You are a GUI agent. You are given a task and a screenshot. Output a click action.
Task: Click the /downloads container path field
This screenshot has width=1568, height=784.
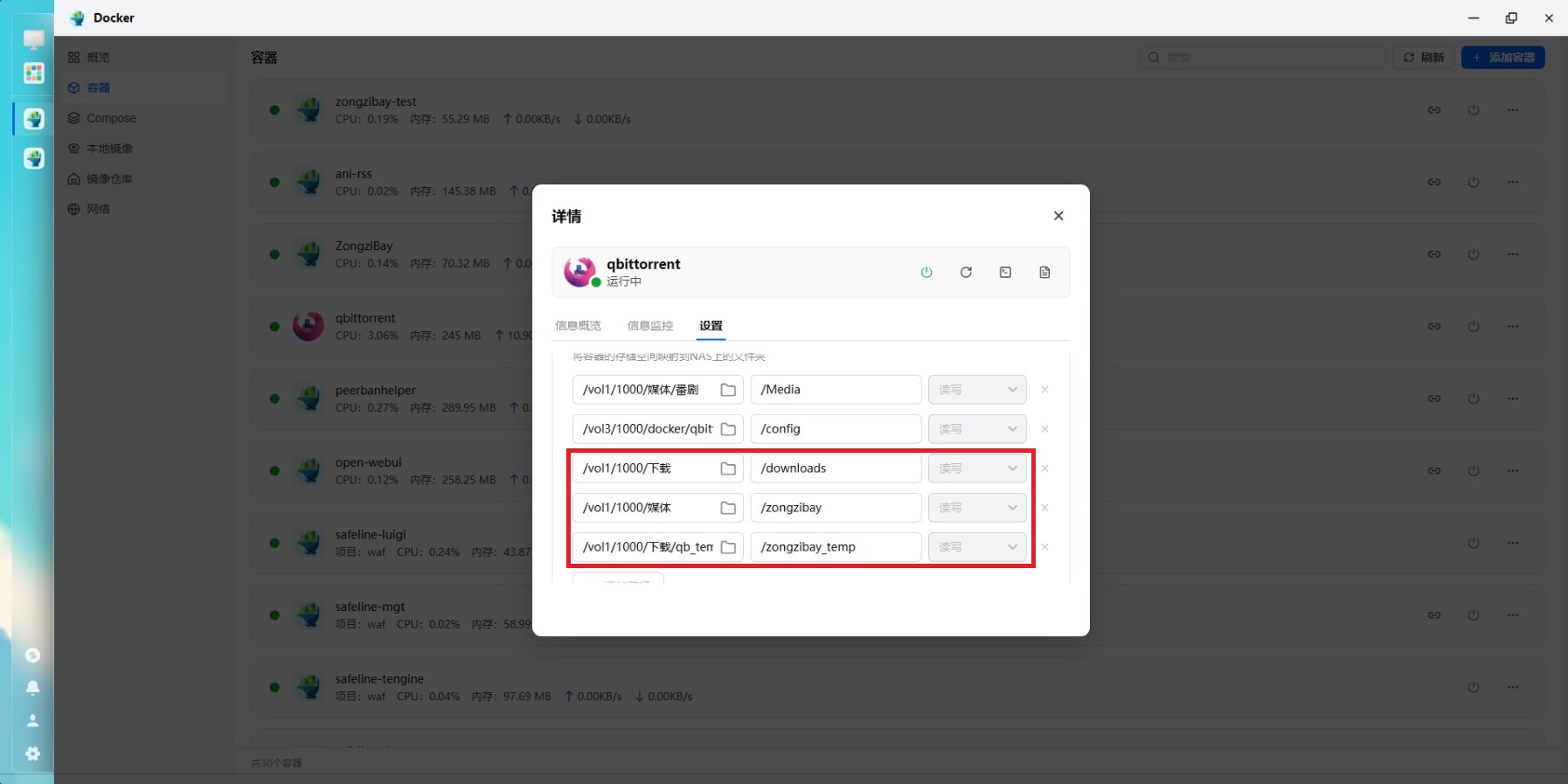point(836,468)
